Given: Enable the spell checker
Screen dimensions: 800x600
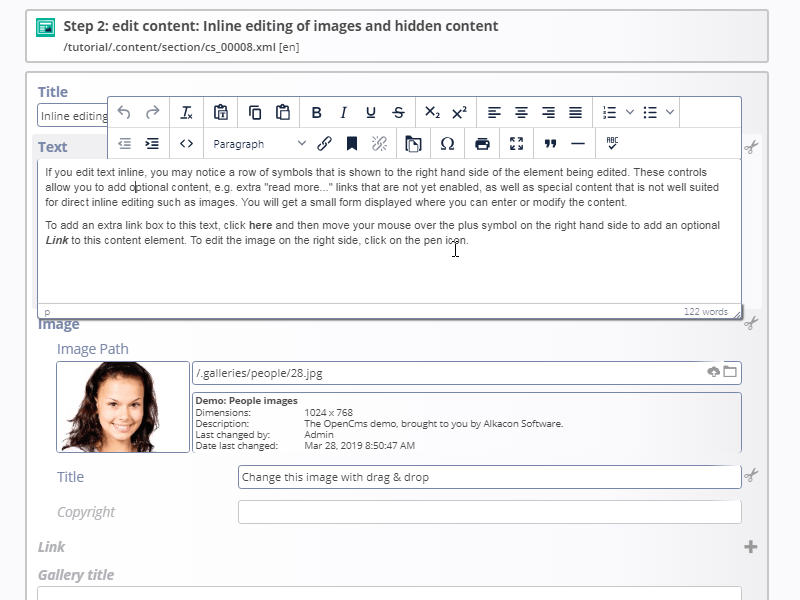Looking at the screenshot, I should [611, 144].
